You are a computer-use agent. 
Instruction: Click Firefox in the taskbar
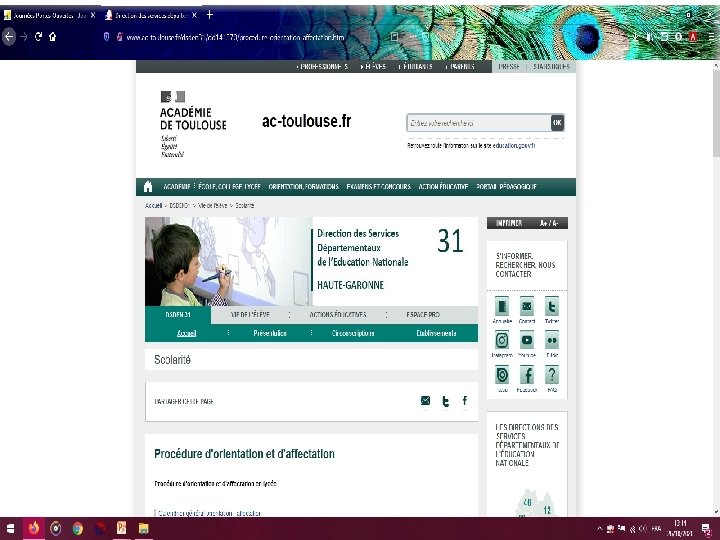pos(34,529)
